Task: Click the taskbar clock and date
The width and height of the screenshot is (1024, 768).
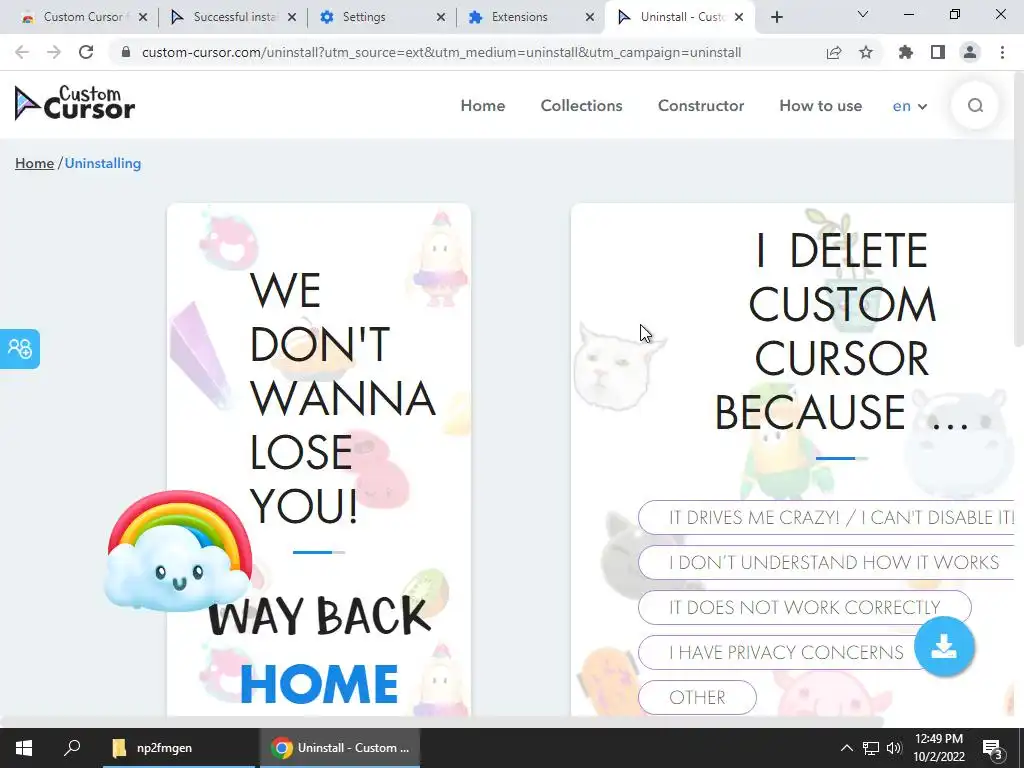Action: pyautogui.click(x=938, y=748)
